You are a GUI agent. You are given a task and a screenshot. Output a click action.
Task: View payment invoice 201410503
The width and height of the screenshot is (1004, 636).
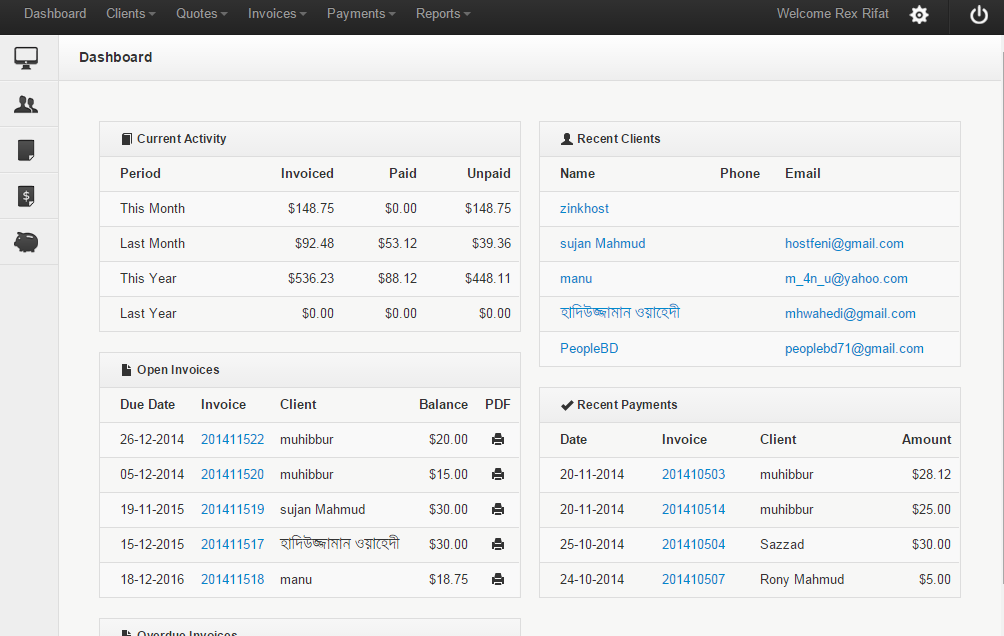point(693,474)
